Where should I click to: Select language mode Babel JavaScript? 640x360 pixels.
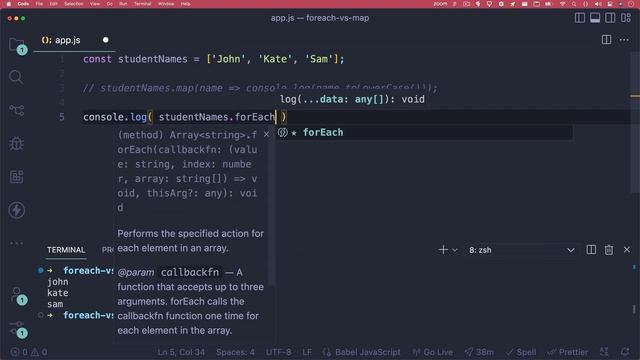[362, 352]
